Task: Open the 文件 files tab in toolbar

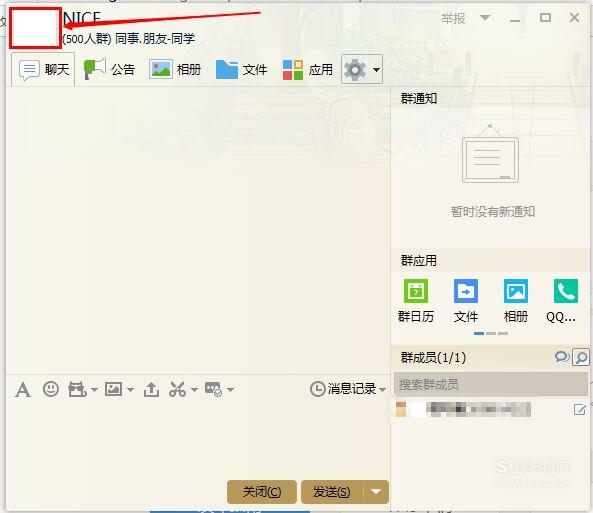Action: 241,70
